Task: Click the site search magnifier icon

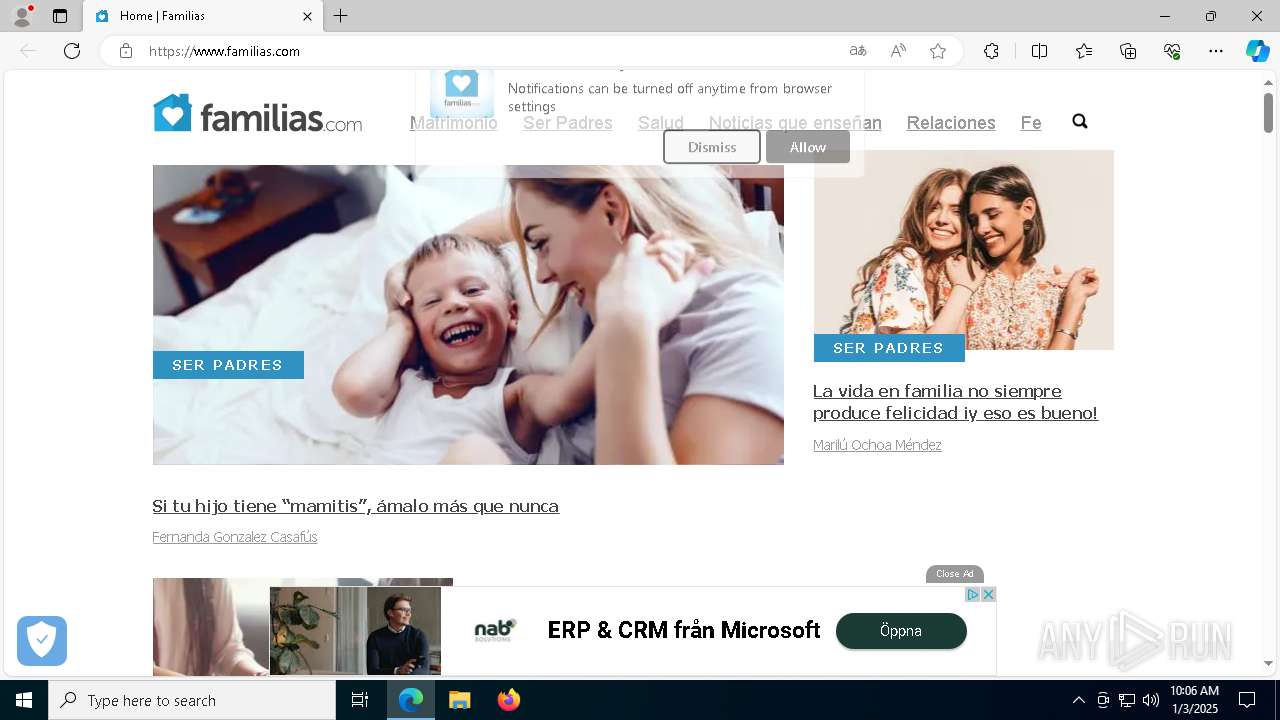Action: click(1080, 121)
